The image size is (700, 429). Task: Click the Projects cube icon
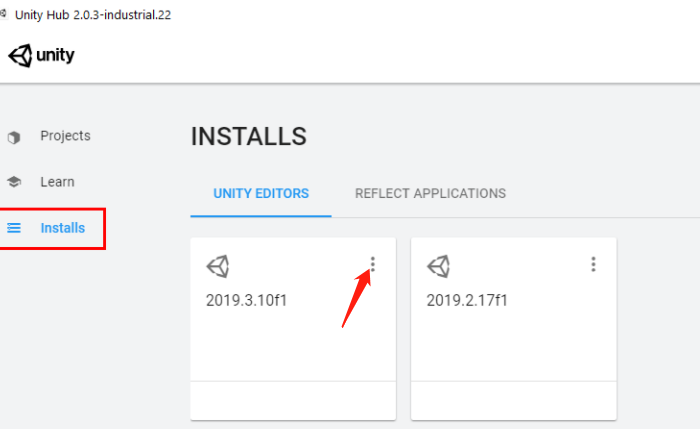14,137
